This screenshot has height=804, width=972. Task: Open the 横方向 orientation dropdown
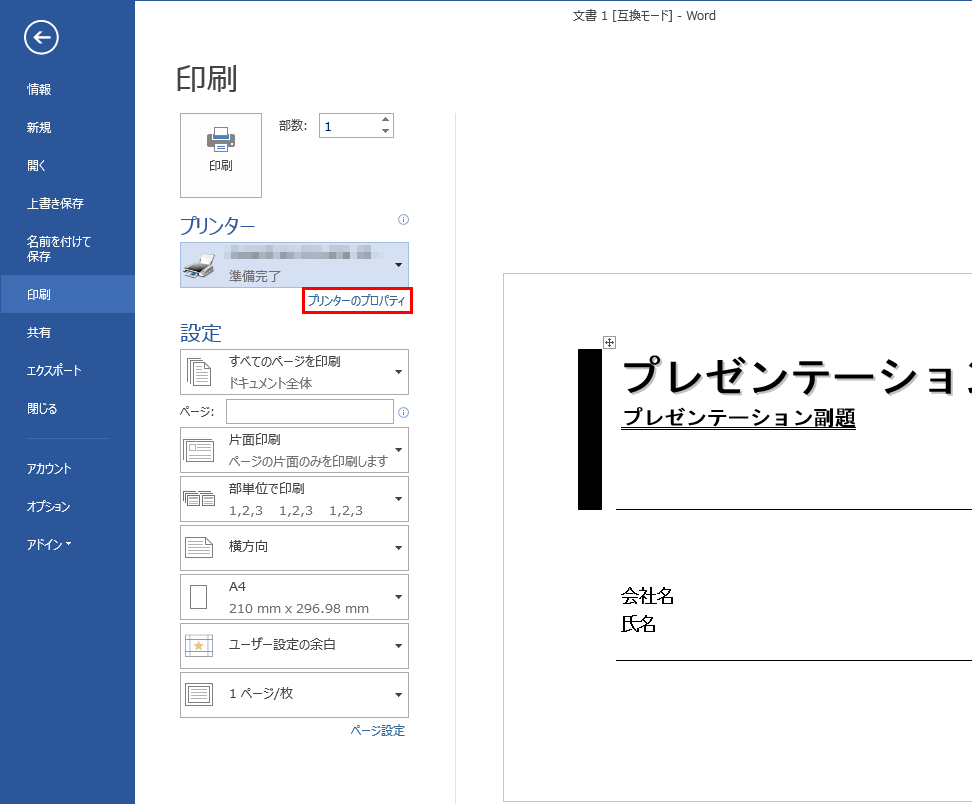pos(294,548)
